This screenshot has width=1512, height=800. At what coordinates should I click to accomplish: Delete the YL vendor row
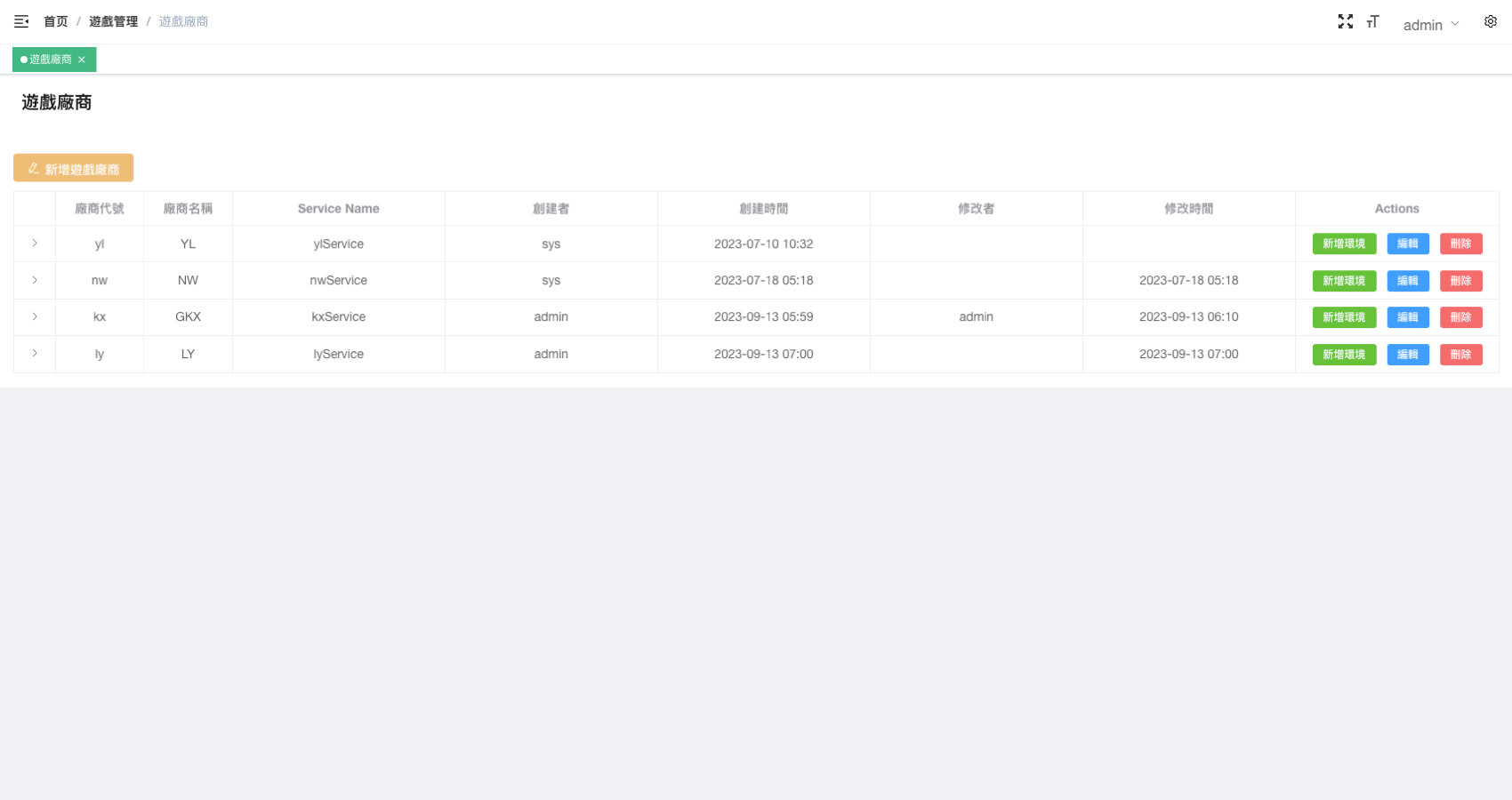[x=1460, y=244]
